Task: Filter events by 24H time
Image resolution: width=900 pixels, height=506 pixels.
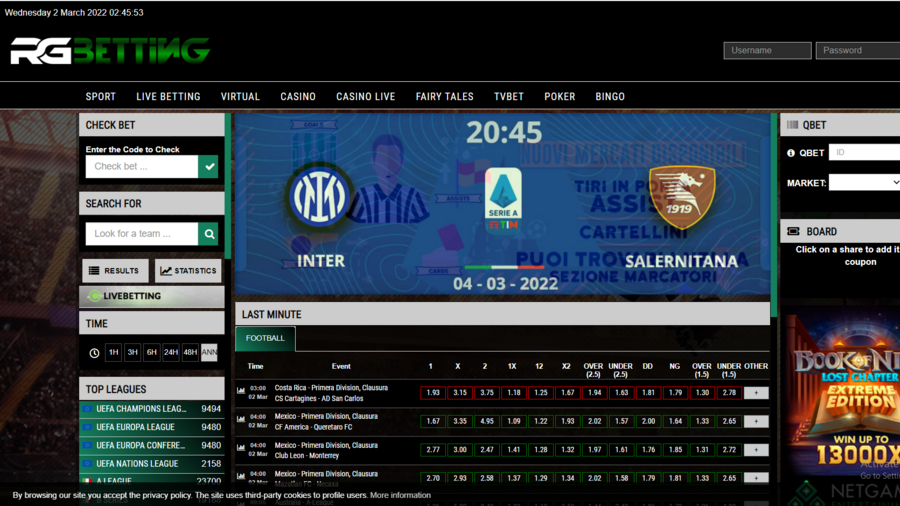Action: (171, 352)
